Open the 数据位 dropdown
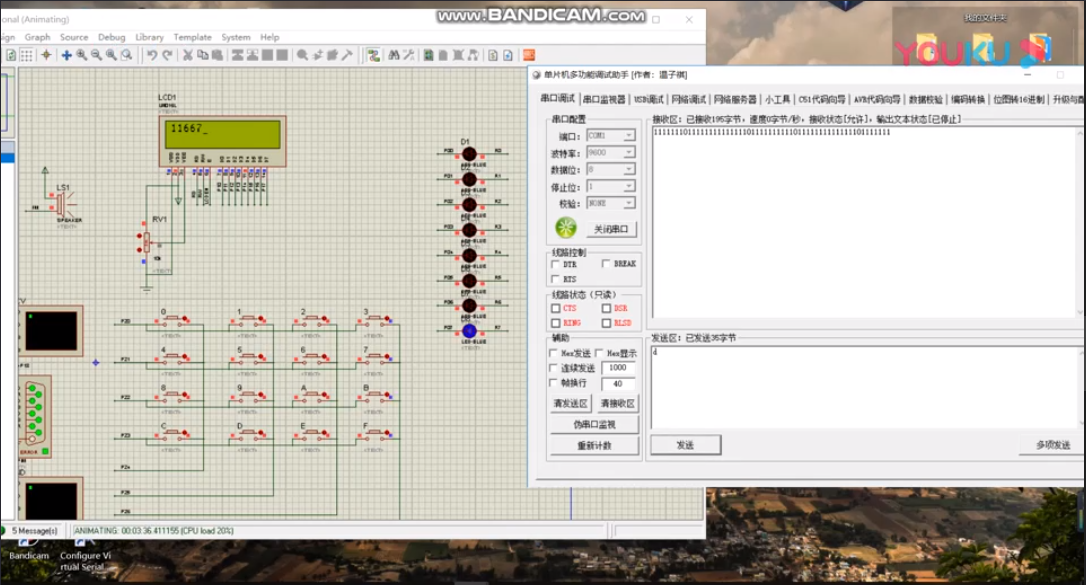This screenshot has height=585, width=1086. [x=611, y=170]
